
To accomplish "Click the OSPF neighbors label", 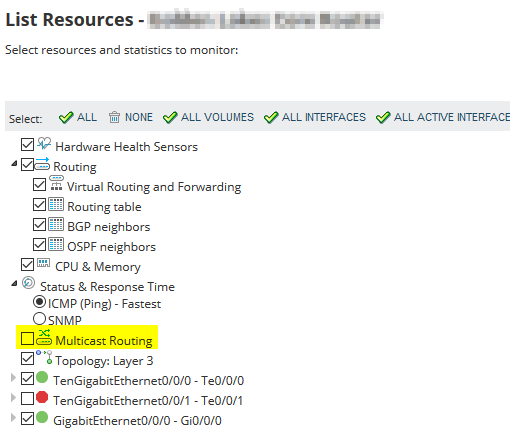I will click(x=111, y=247).
